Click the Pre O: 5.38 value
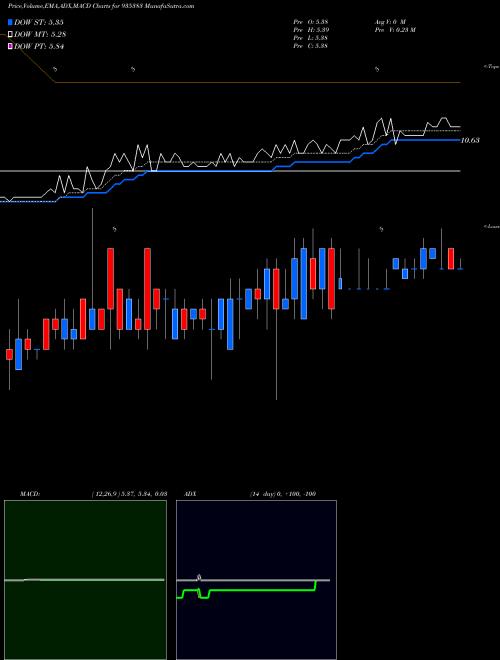The image size is (500, 660). [311, 22]
